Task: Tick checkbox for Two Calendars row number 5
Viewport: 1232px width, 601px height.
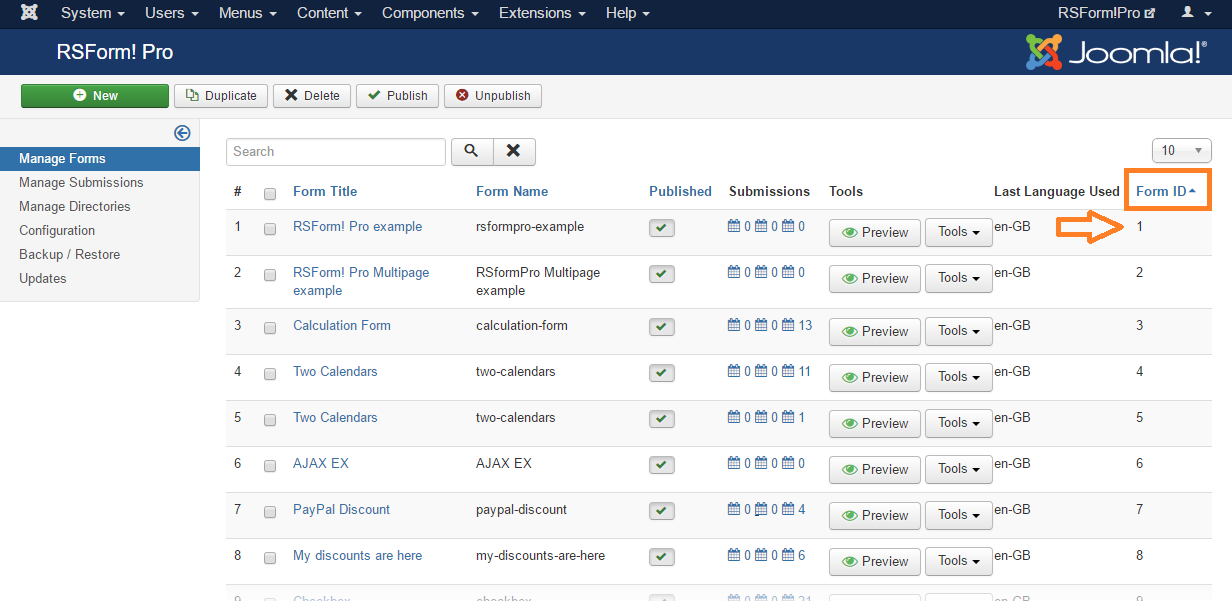Action: click(270, 420)
